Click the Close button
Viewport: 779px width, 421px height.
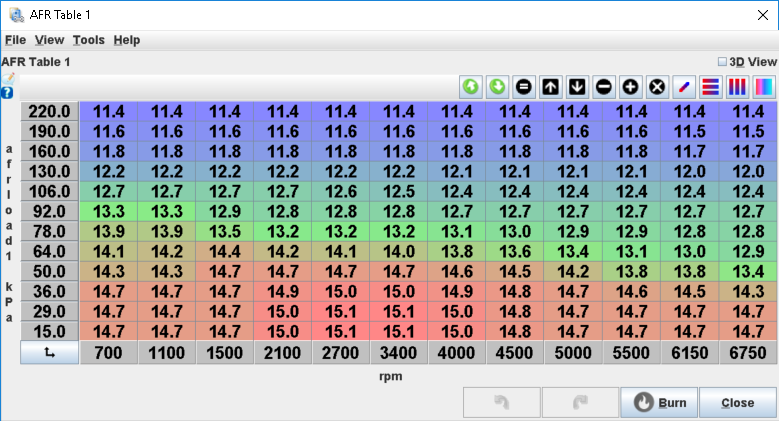[737, 403]
